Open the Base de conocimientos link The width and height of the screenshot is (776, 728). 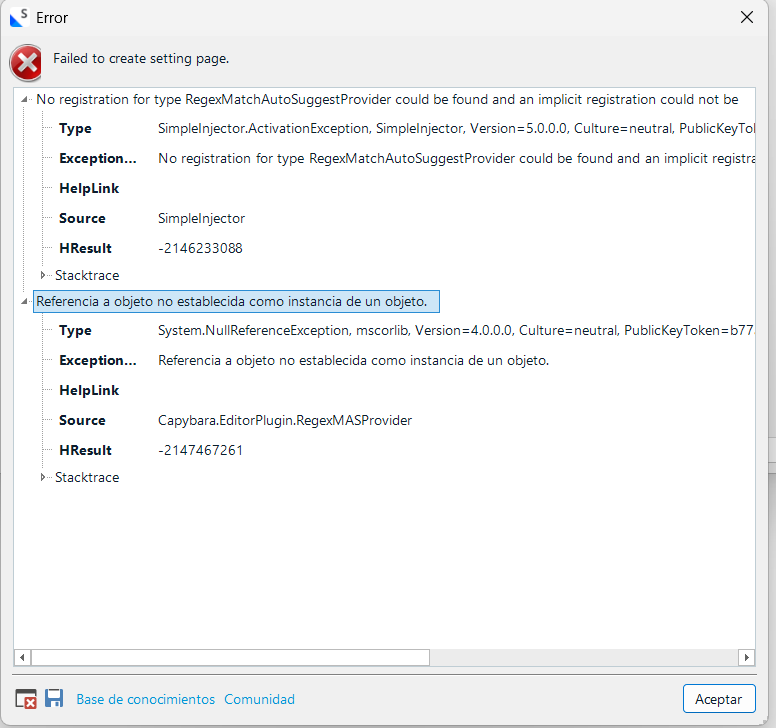point(145,699)
